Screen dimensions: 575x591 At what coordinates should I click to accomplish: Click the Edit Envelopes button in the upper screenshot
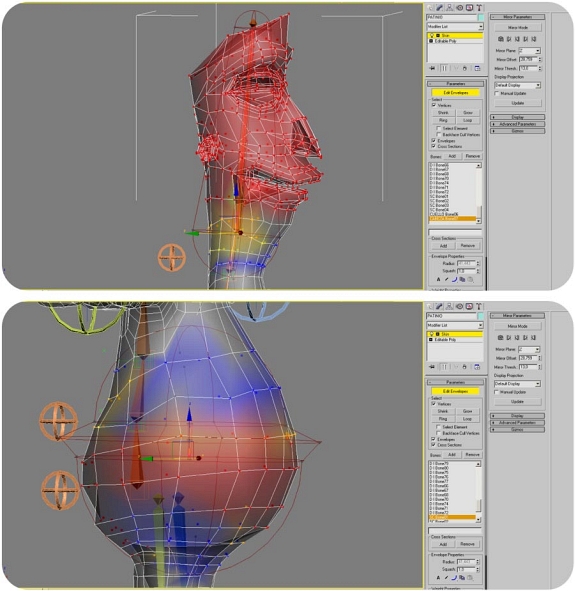tap(456, 93)
